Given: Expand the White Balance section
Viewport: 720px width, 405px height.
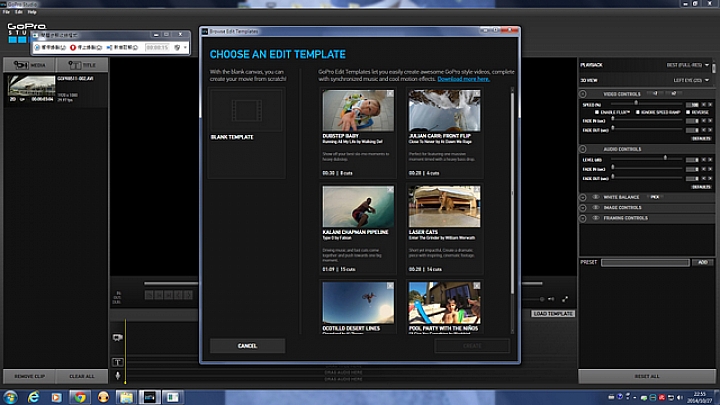Looking at the screenshot, I should [x=583, y=197].
